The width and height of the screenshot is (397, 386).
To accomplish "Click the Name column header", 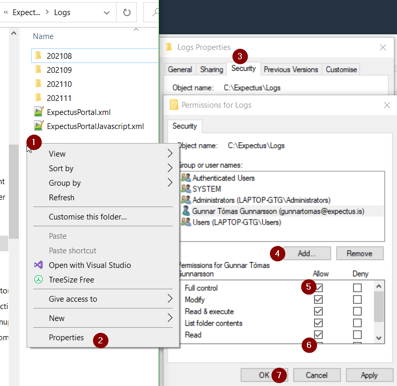I will pyautogui.click(x=43, y=36).
